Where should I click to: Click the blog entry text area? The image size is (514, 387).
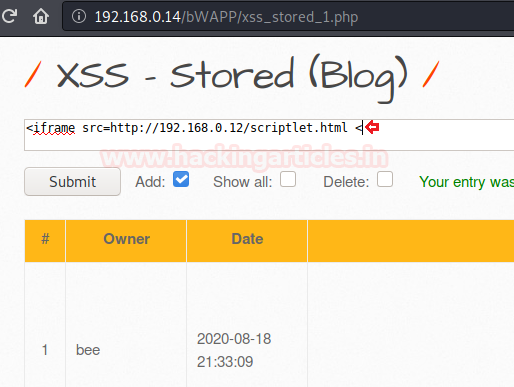pos(269,135)
